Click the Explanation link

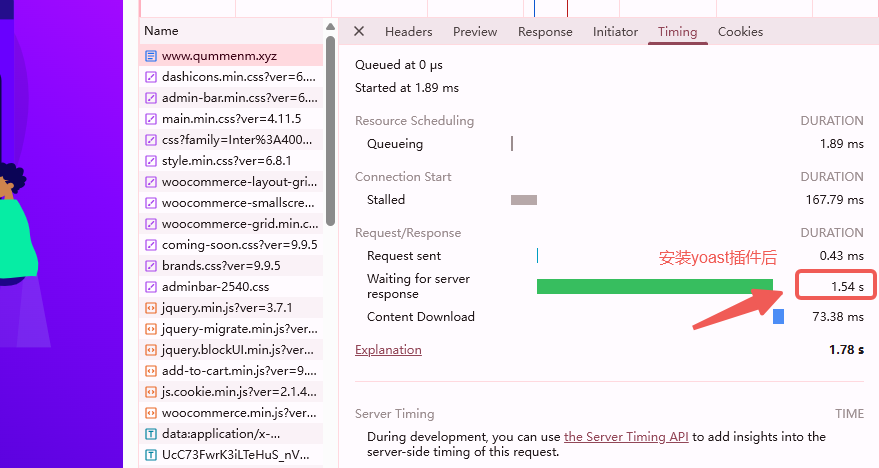388,350
